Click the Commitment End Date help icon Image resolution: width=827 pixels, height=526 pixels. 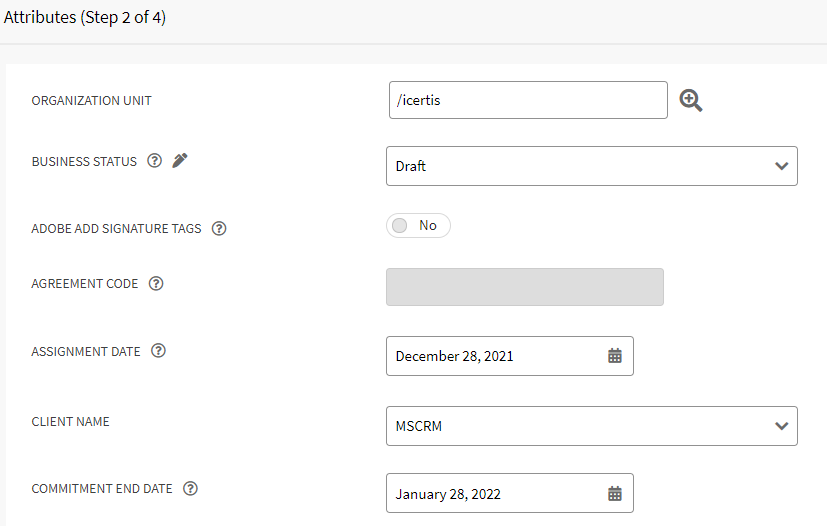tap(190, 489)
